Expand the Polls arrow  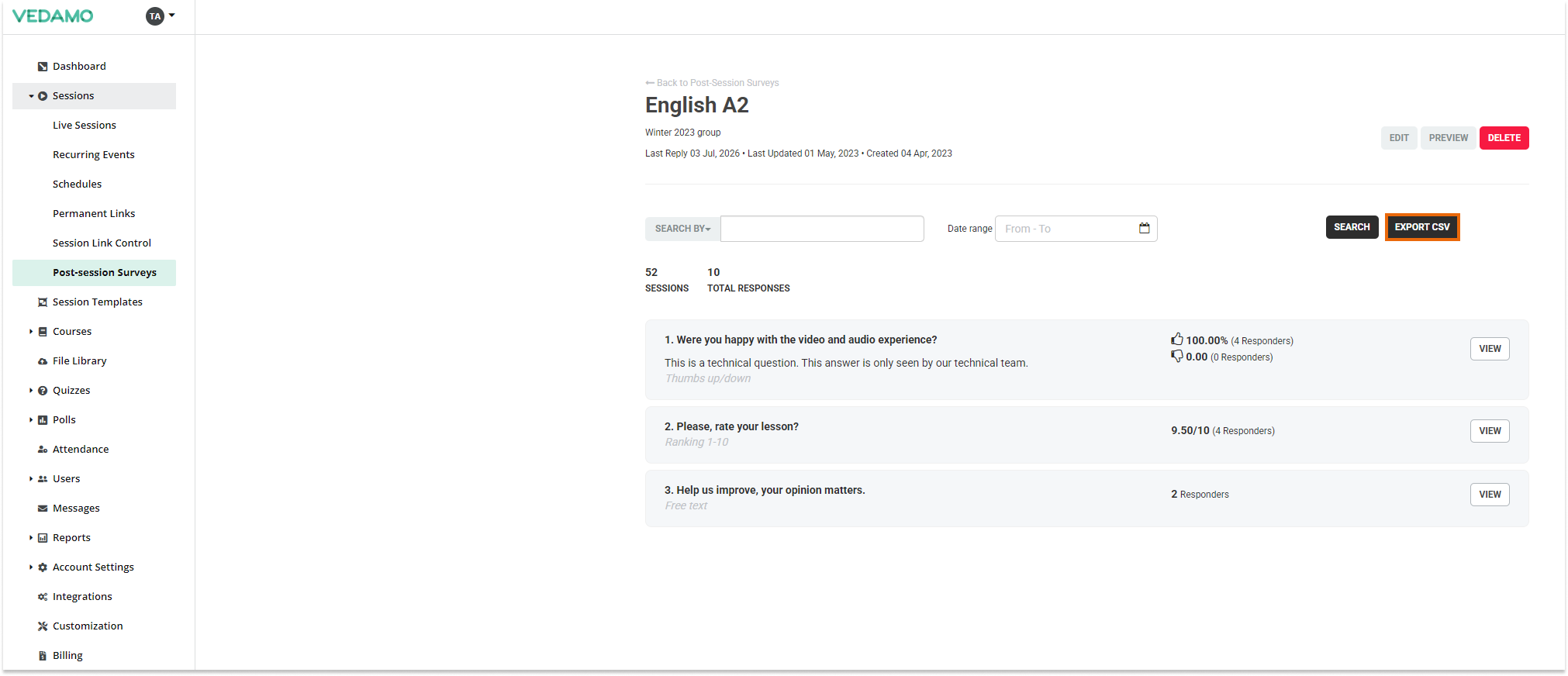(31, 420)
